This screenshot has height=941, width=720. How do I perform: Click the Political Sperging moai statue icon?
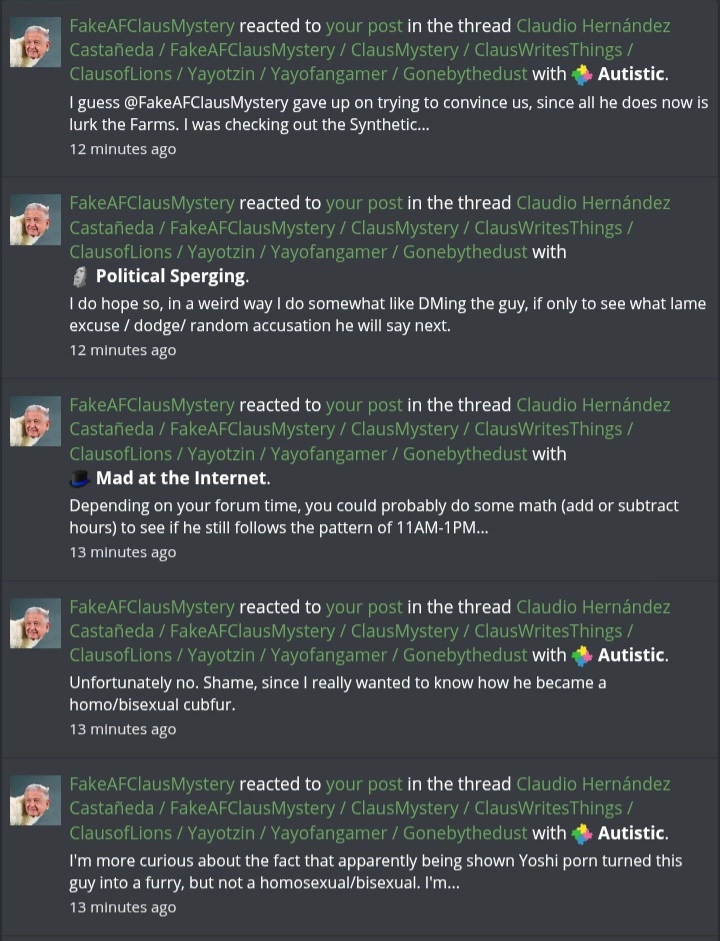(79, 277)
